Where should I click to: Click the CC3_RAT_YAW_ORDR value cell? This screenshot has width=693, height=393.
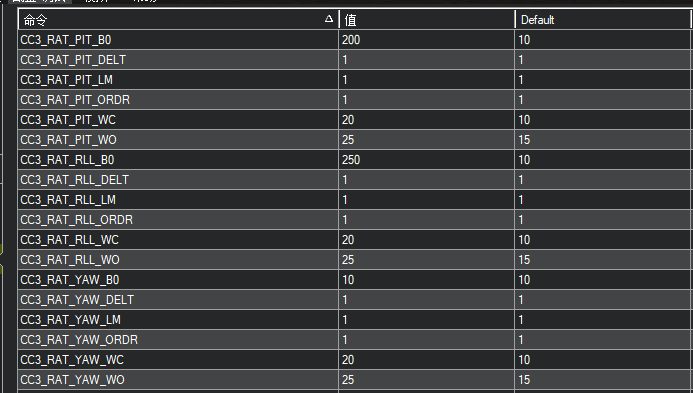point(426,340)
